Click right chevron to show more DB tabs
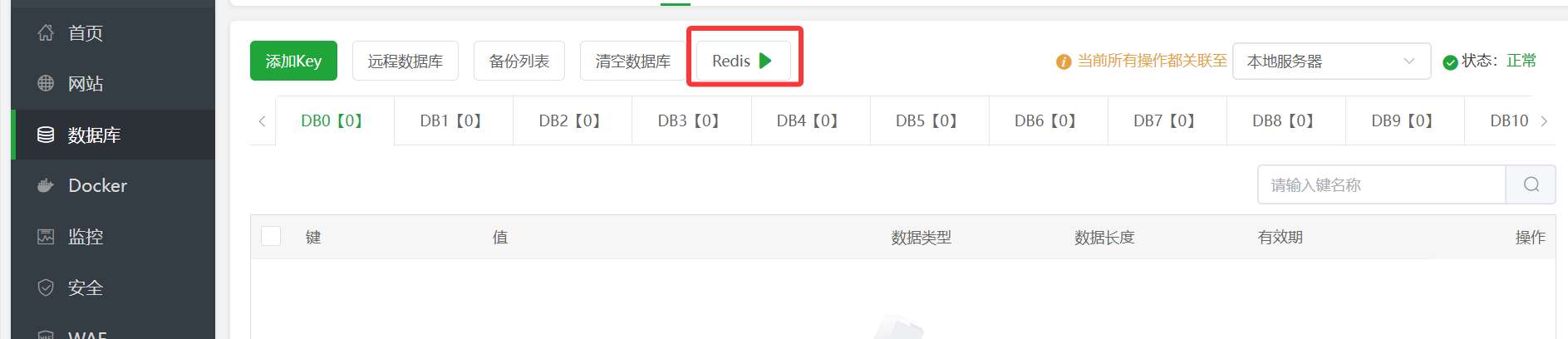The image size is (1568, 339). click(x=1544, y=121)
